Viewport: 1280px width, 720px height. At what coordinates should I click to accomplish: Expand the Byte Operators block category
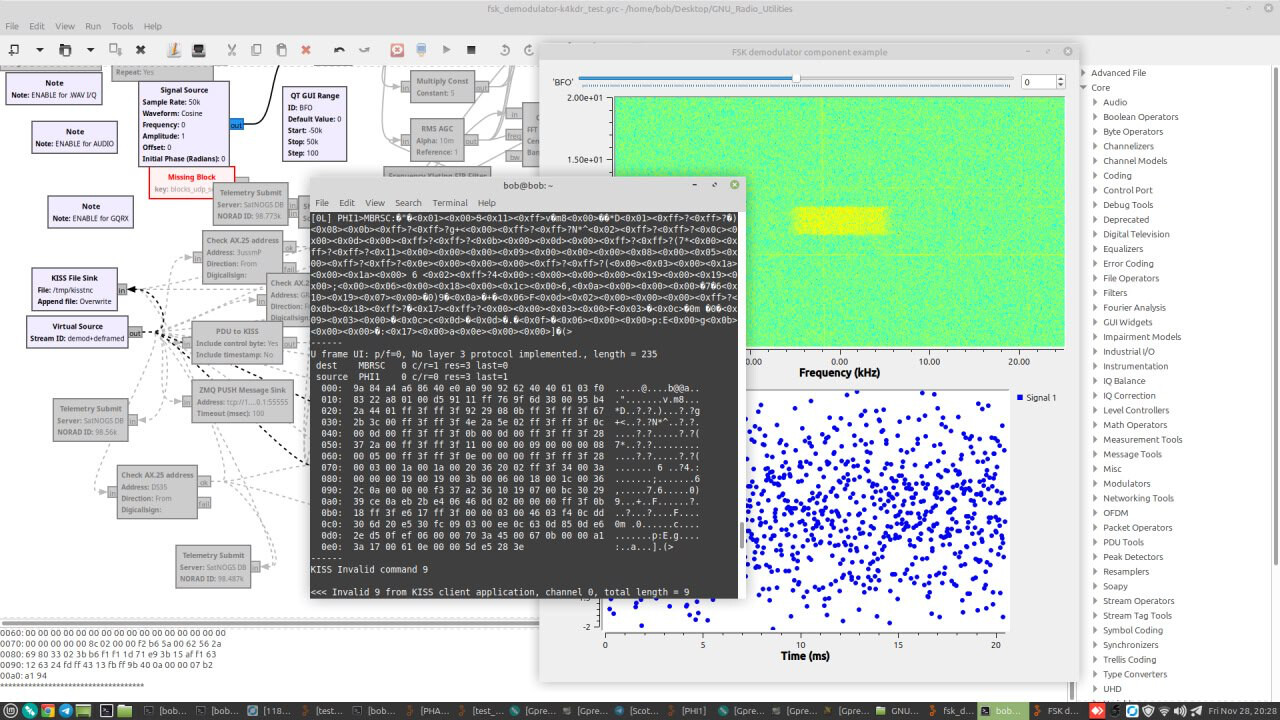click(x=1097, y=132)
